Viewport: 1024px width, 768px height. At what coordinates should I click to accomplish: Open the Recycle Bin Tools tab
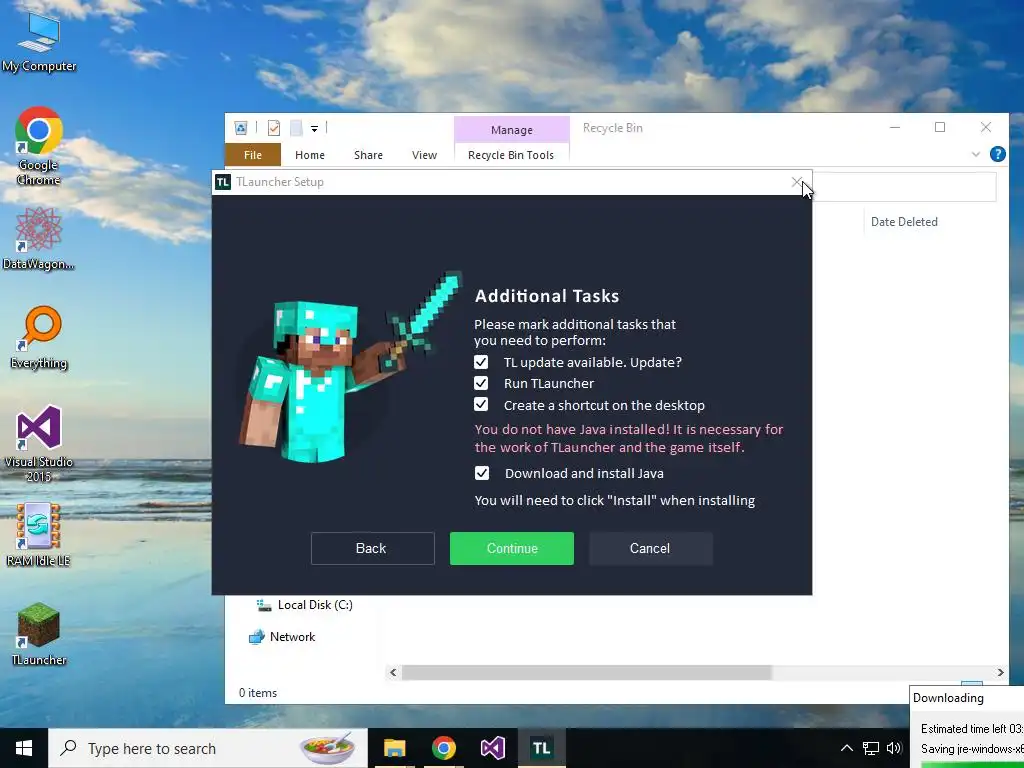pyautogui.click(x=511, y=155)
